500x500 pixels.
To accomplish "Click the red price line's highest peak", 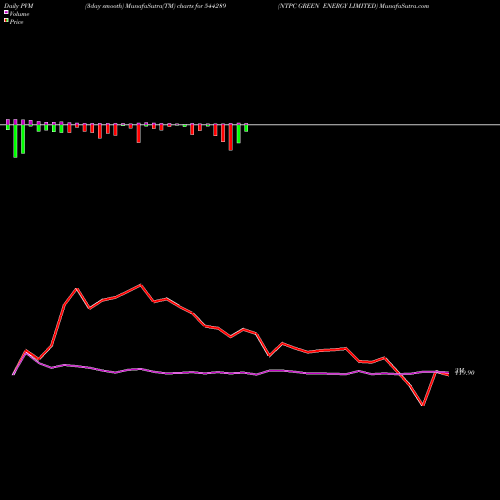I will [x=141, y=285].
